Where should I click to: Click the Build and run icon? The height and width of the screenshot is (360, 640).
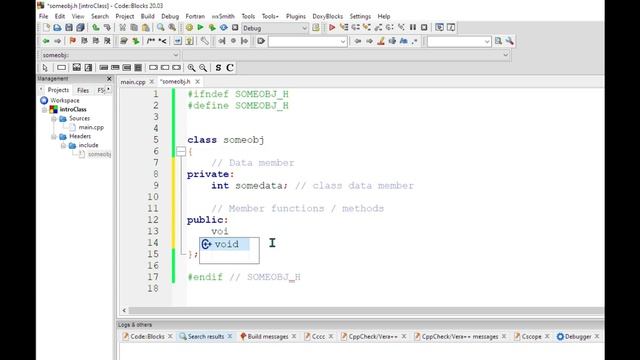click(x=212, y=27)
